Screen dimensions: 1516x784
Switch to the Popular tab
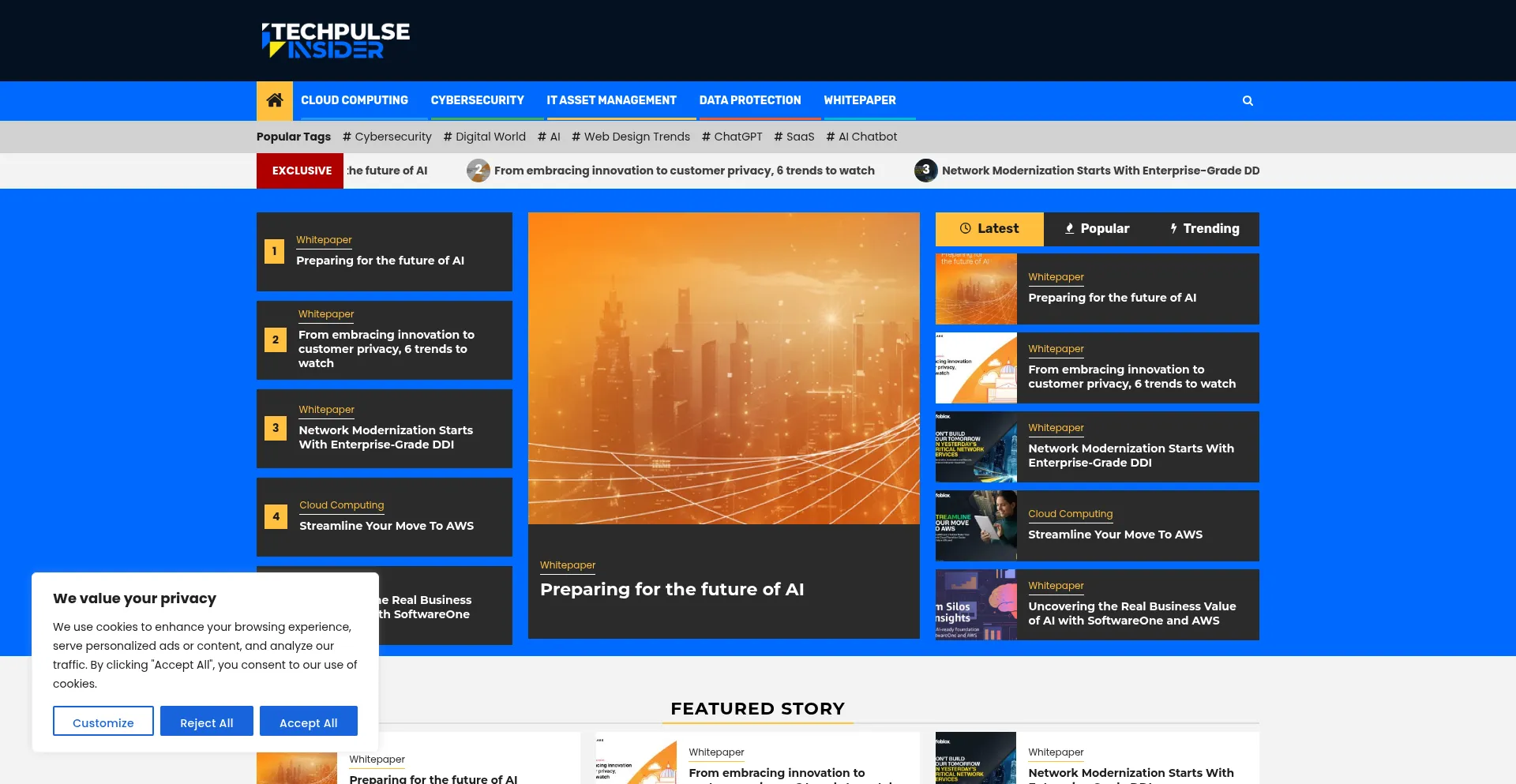point(1097,229)
